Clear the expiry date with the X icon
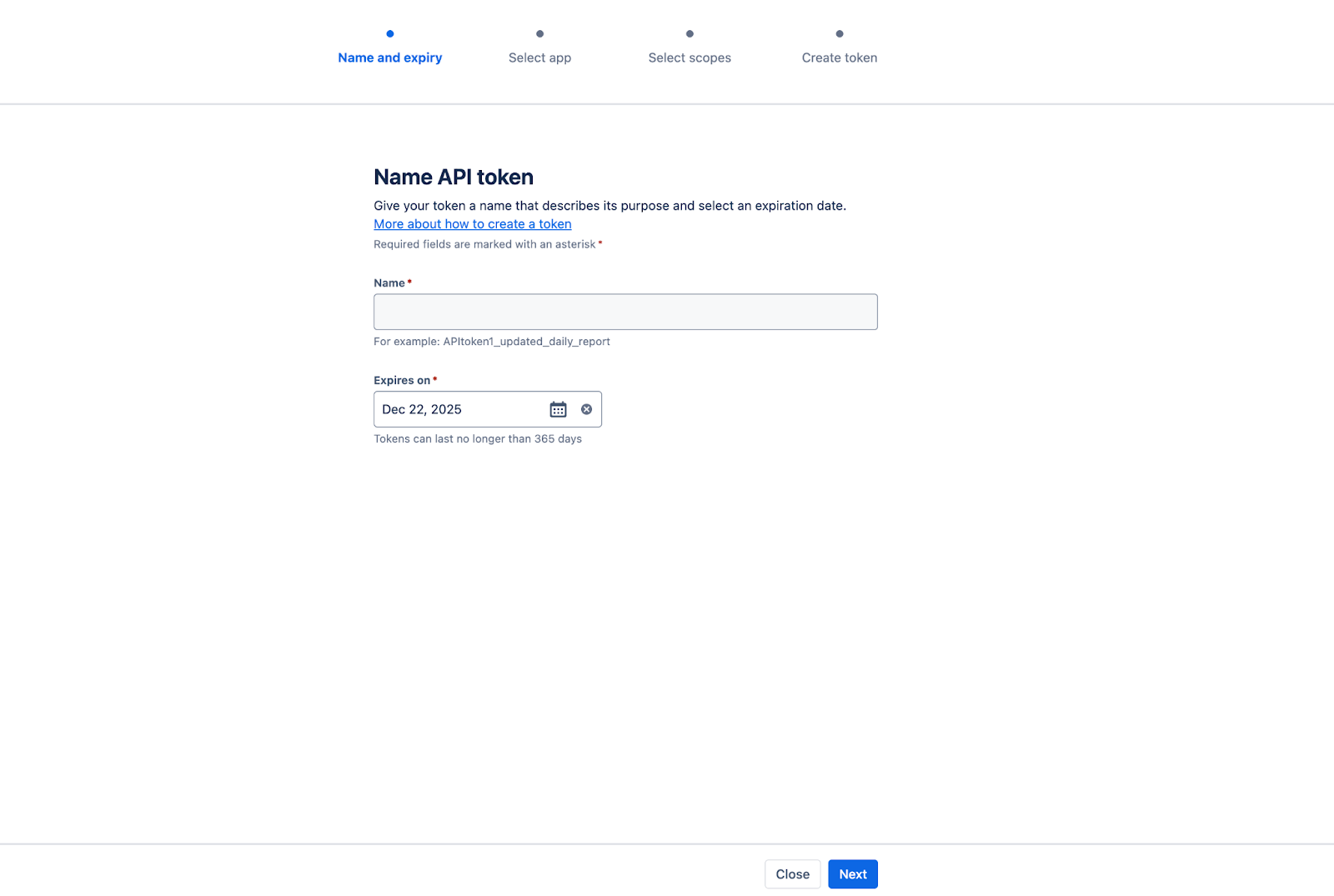 586,409
